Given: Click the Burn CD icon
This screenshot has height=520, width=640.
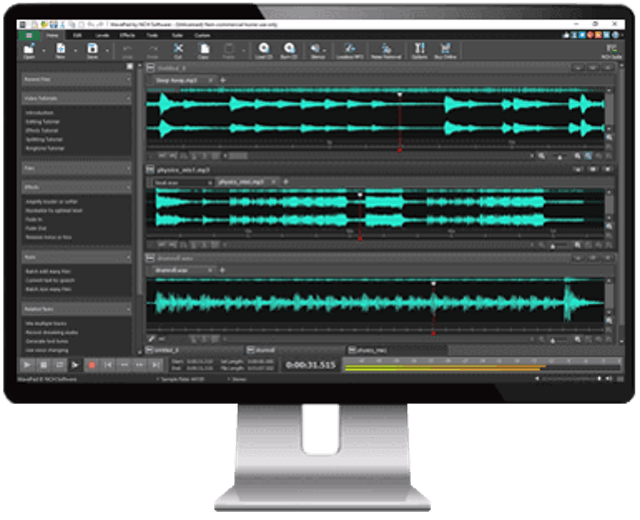Looking at the screenshot, I should point(289,51).
